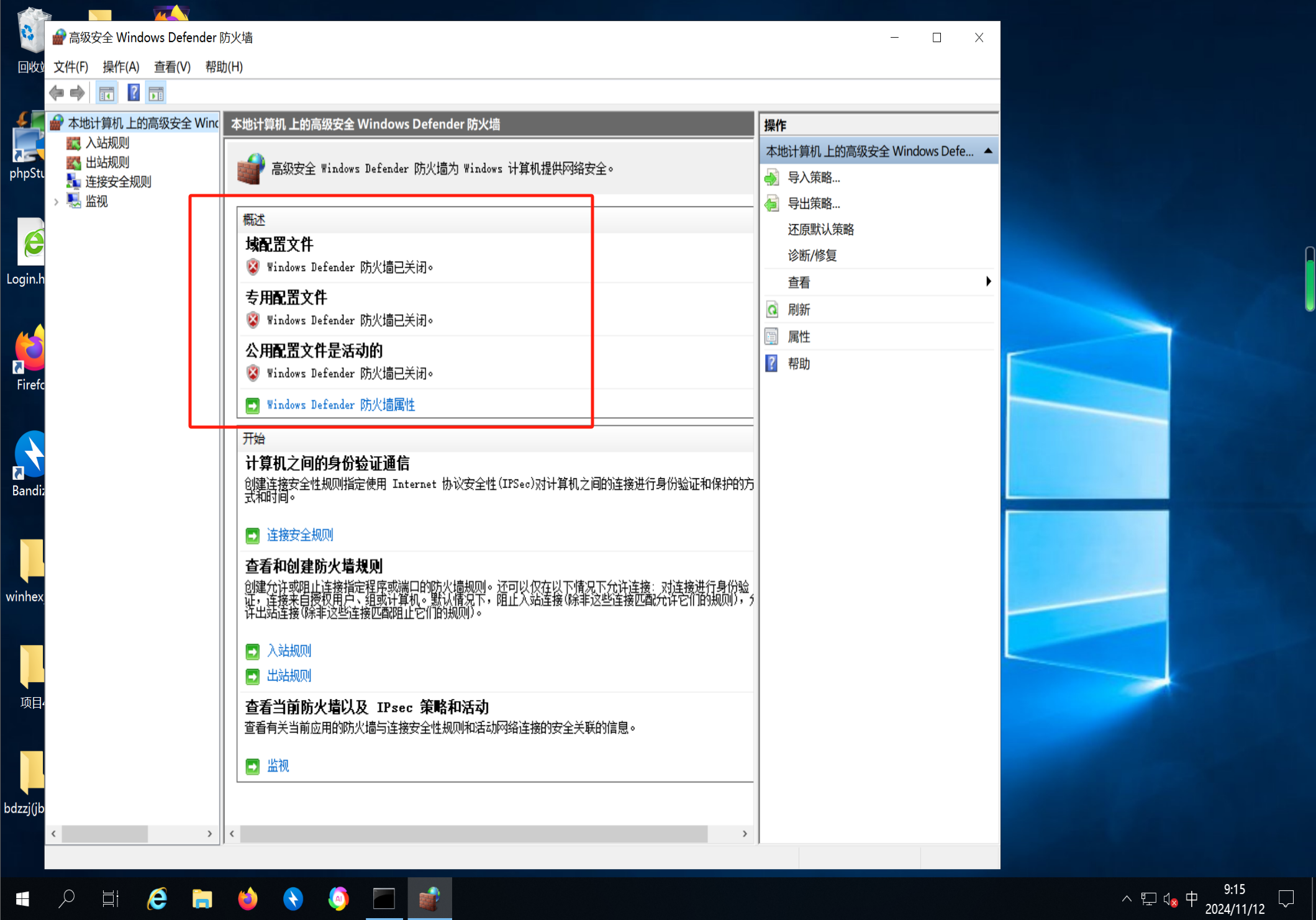Open the 帮助(H) menu
Viewport: 1316px width, 920px height.
[x=224, y=66]
